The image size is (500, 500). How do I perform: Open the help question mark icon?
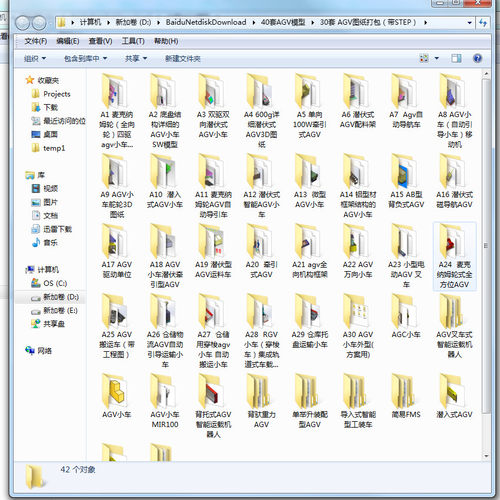[x=477, y=59]
